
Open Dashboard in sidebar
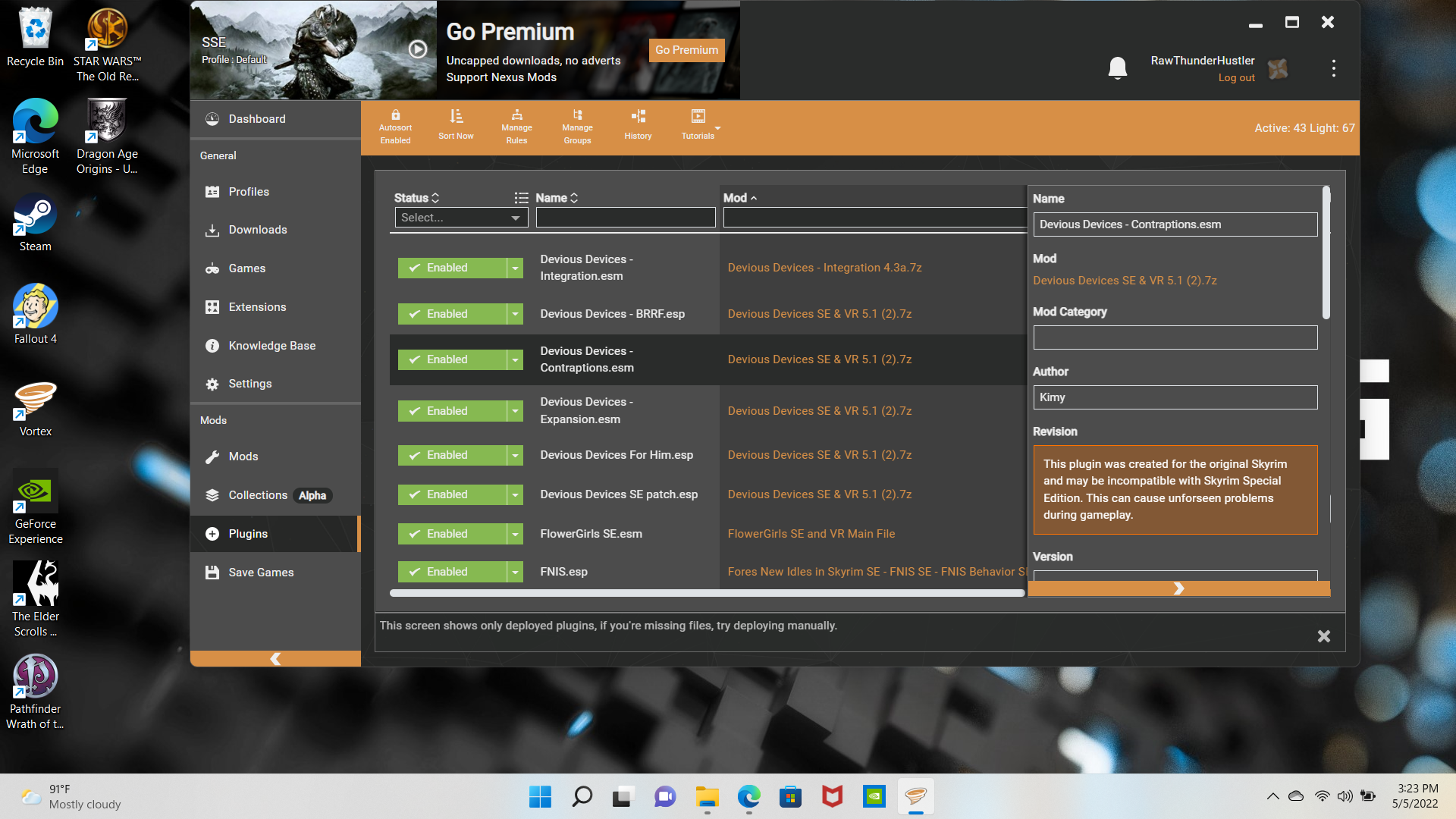point(275,119)
